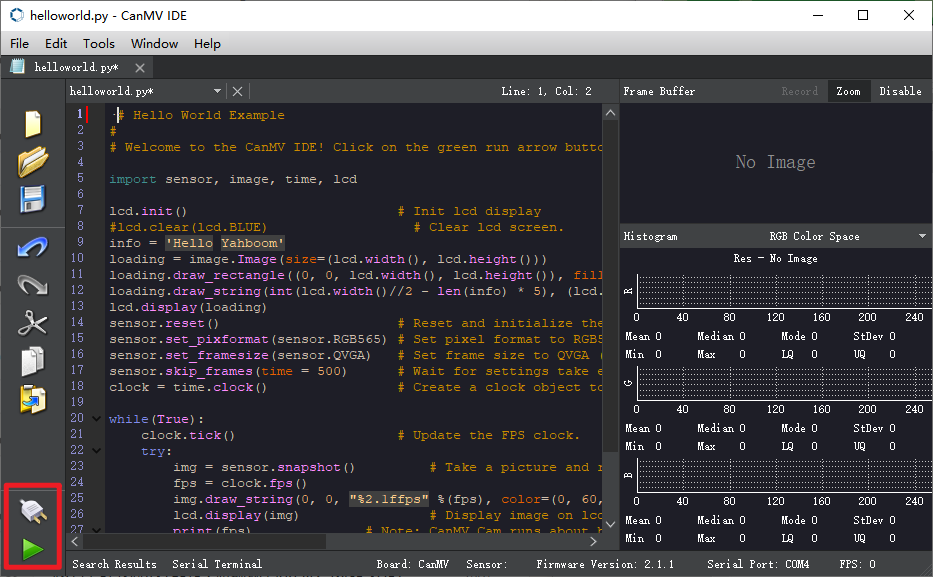This screenshot has width=933, height=577.
Task: Connect to the board with plug icon
Action: (33, 512)
